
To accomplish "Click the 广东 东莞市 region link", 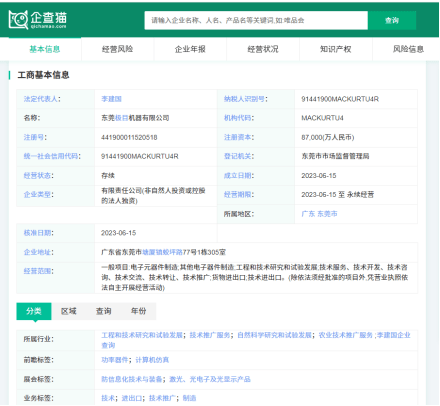I will point(319,214).
